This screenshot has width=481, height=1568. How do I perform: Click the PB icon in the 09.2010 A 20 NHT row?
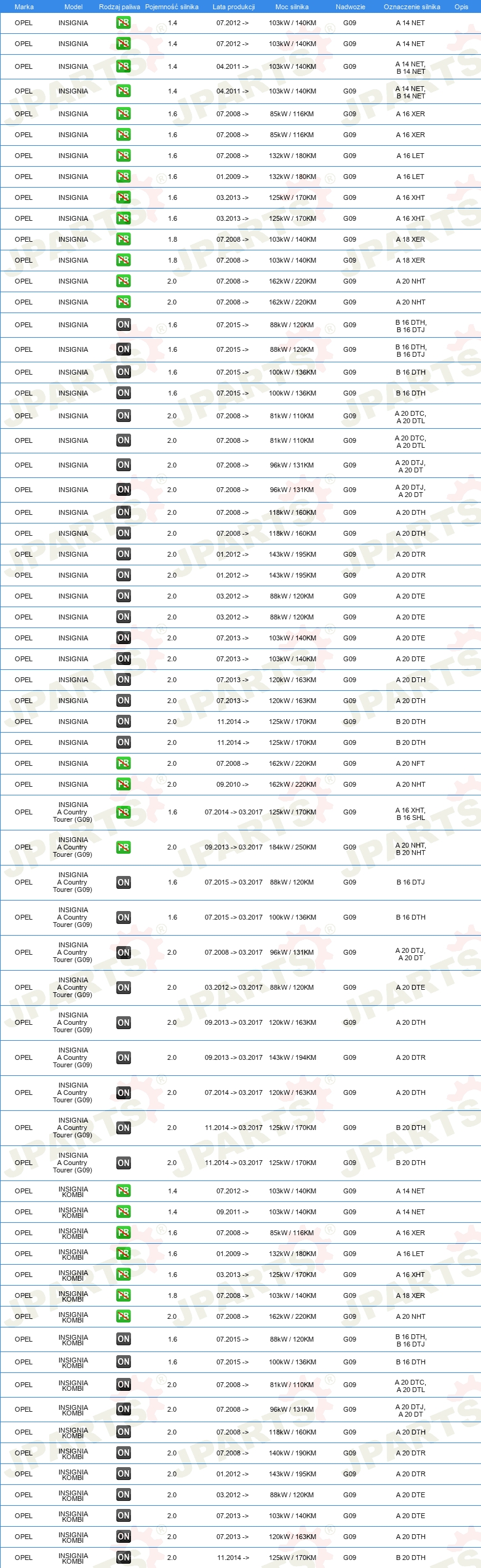tap(123, 784)
